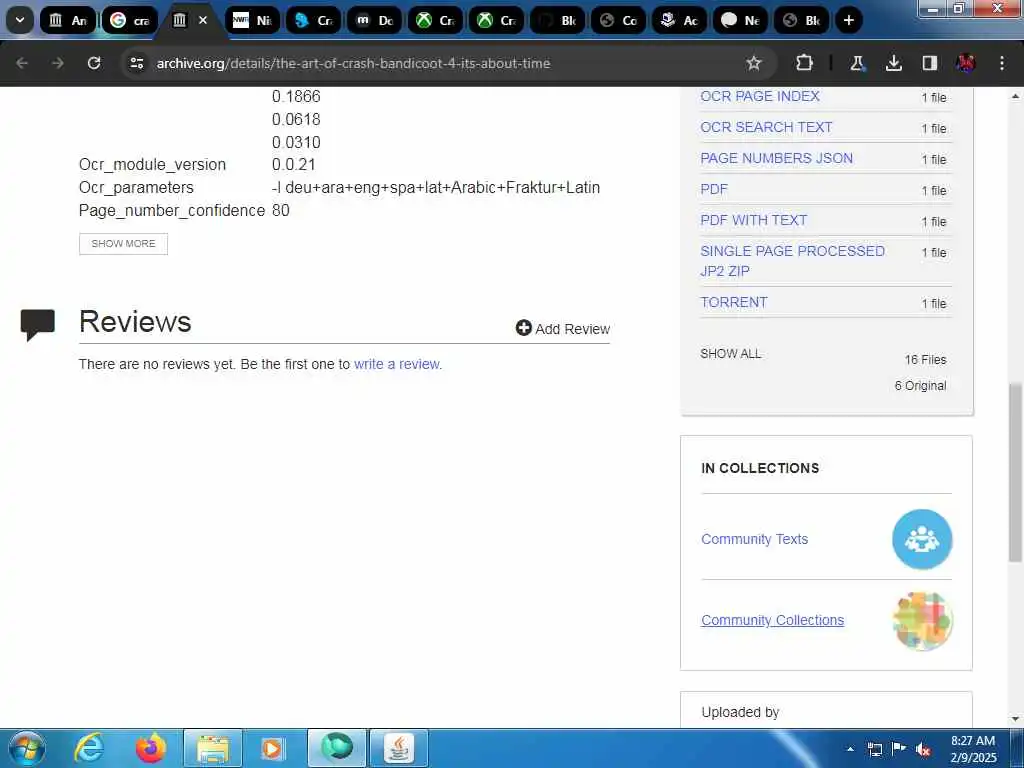The width and height of the screenshot is (1024, 768).
Task: Open Windows Explorer from taskbar
Action: click(x=212, y=748)
